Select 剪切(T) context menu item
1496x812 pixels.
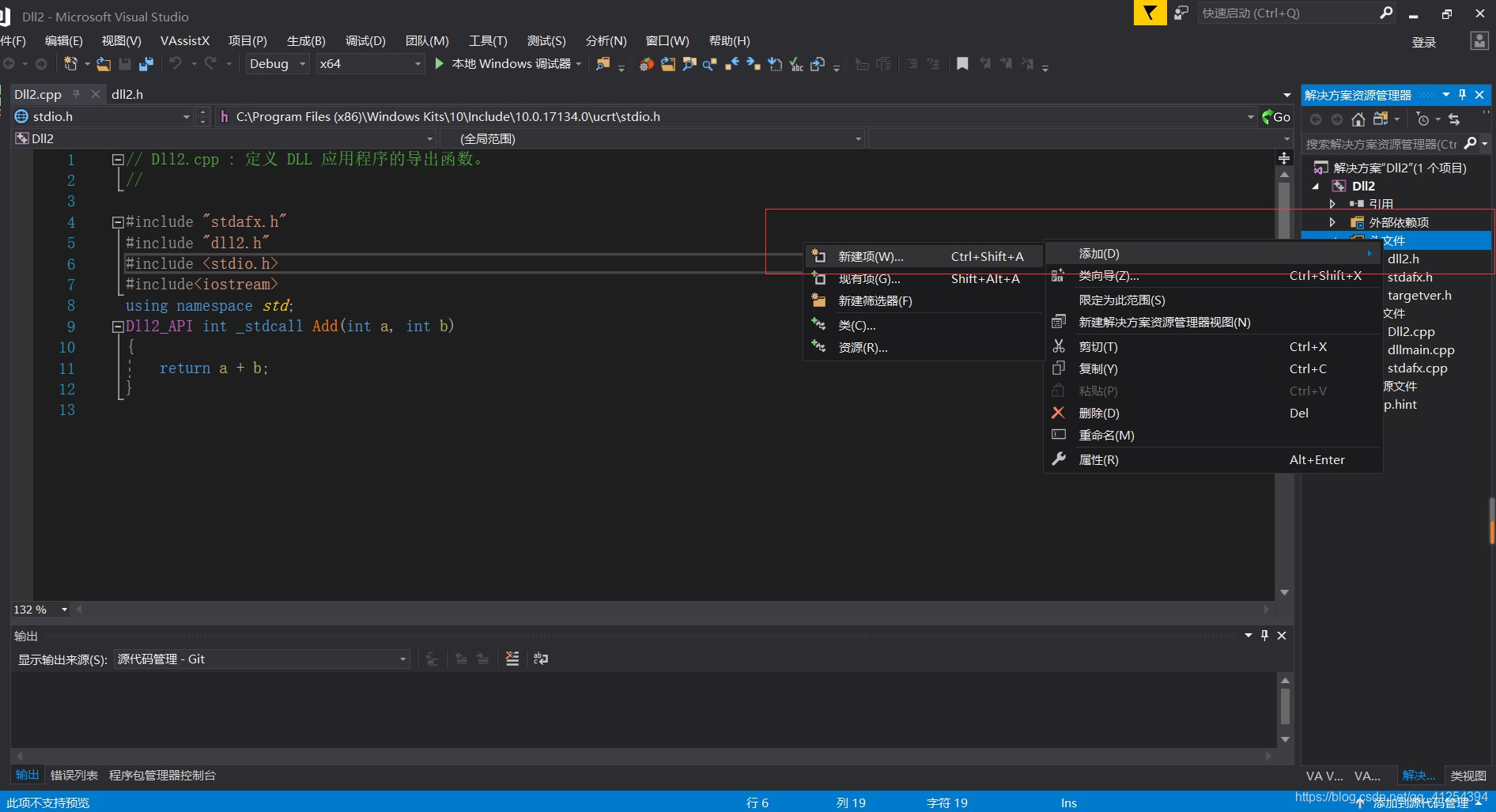click(1213, 347)
